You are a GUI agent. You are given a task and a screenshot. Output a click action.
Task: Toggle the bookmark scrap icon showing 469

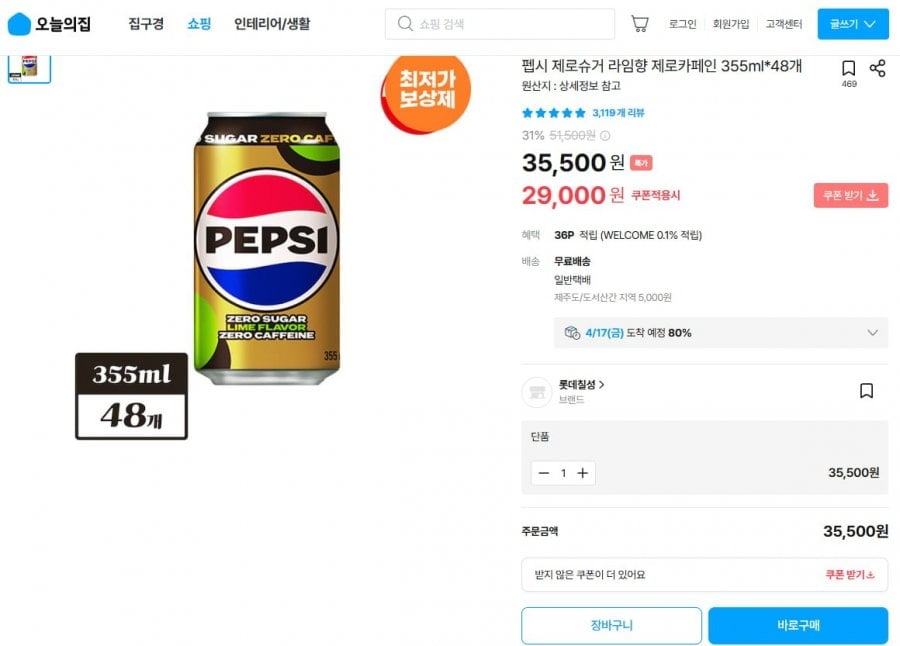(x=849, y=68)
